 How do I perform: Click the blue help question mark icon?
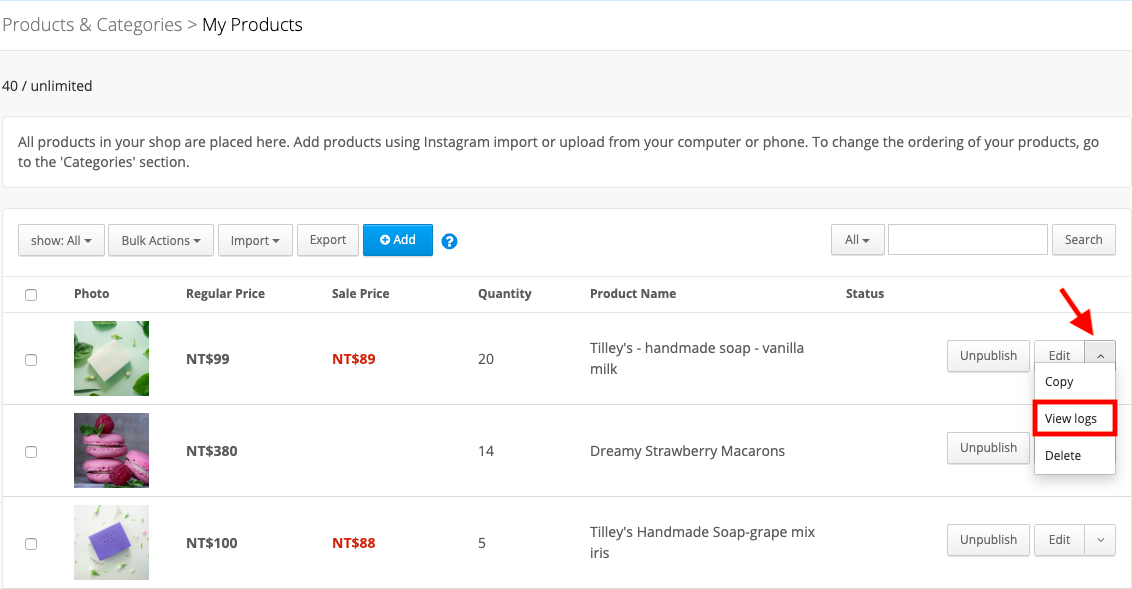click(449, 241)
